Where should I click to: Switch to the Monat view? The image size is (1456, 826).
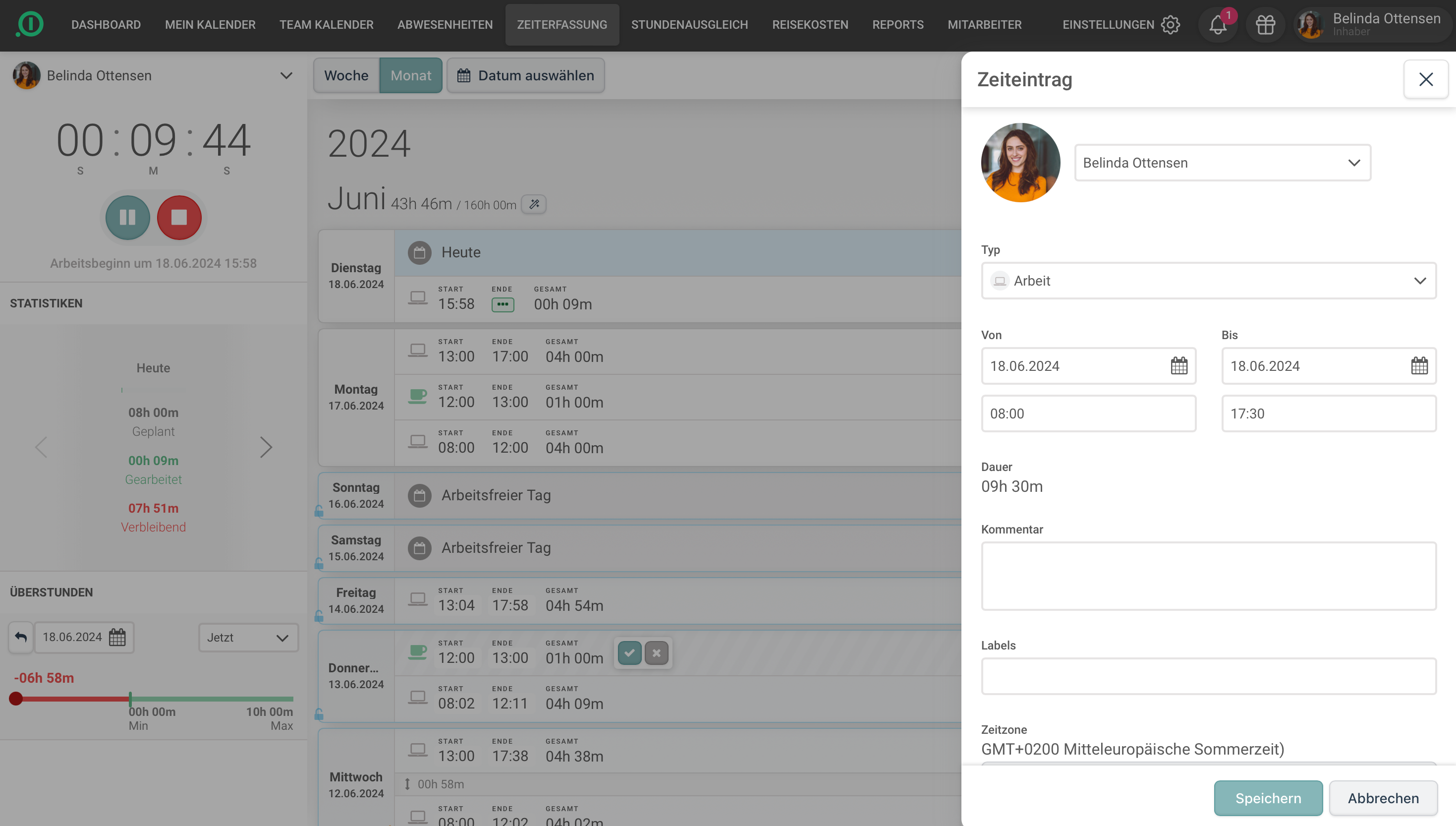(x=410, y=75)
